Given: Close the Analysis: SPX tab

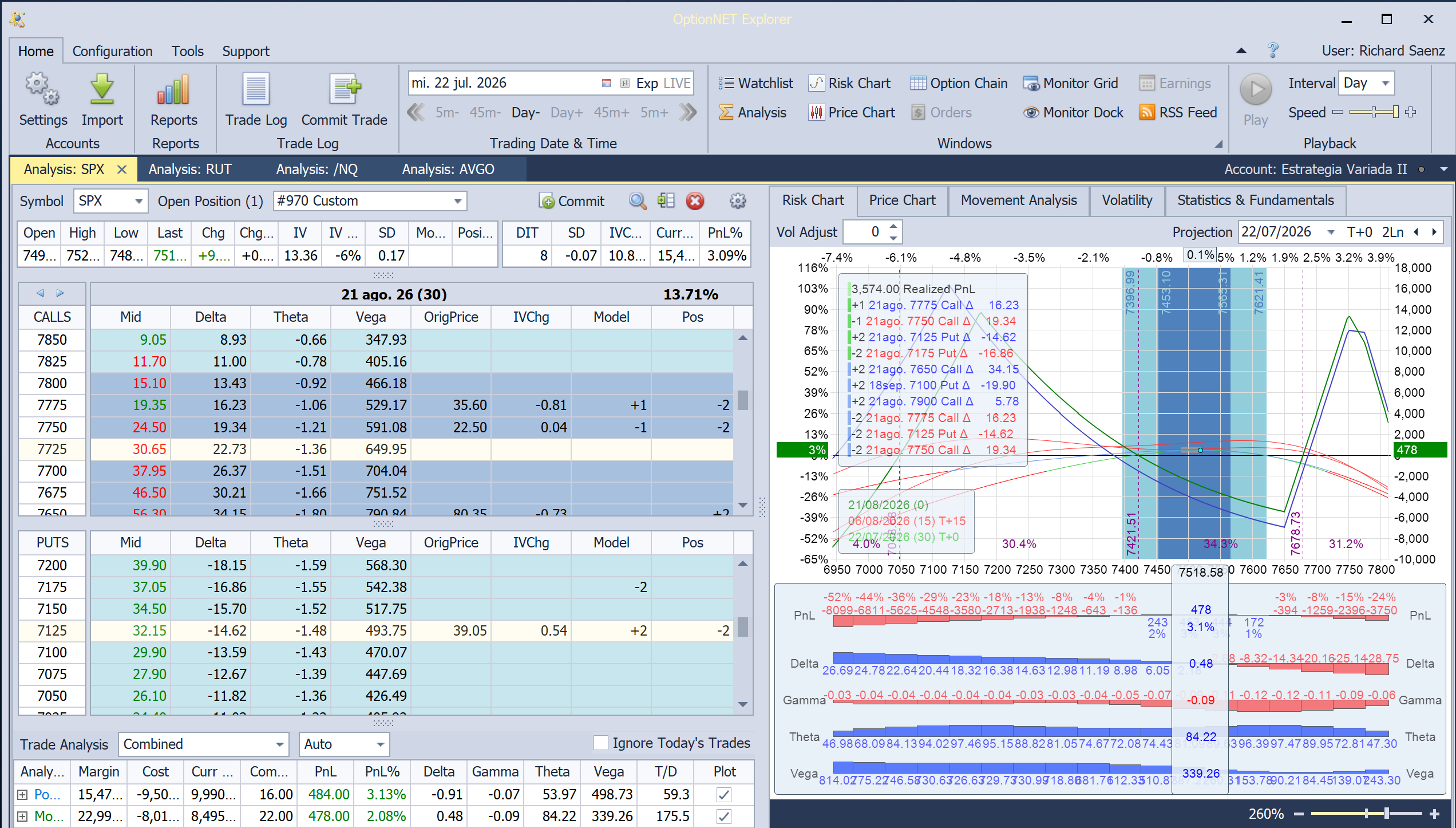Looking at the screenshot, I should [121, 169].
